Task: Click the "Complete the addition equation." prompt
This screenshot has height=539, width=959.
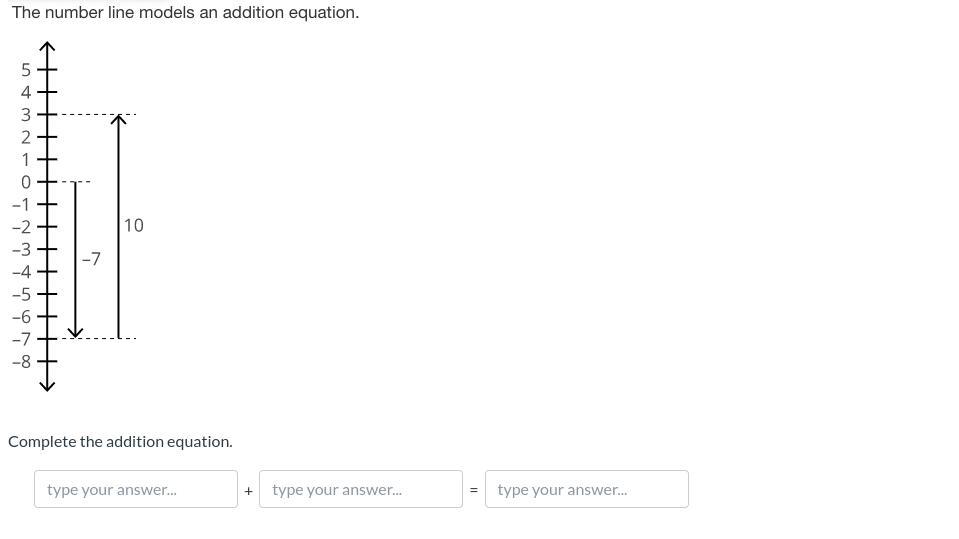Action: tap(120, 441)
